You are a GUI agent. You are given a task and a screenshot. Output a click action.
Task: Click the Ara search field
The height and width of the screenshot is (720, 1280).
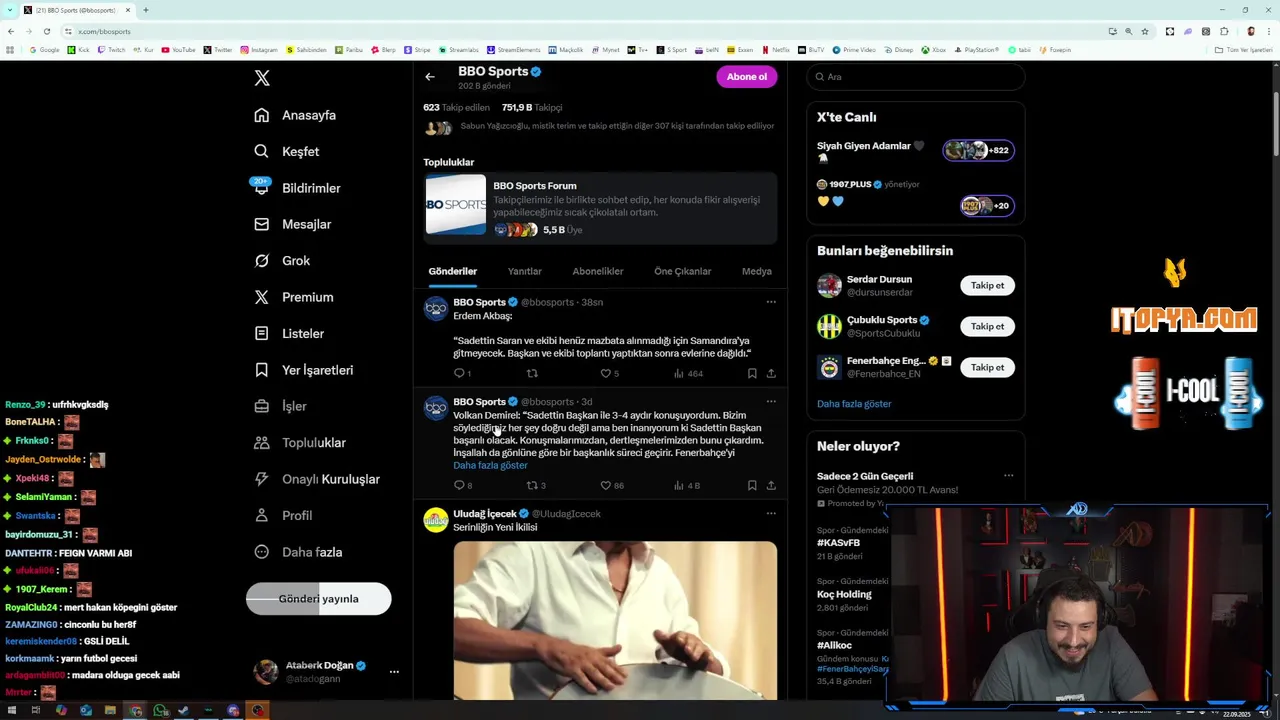(916, 77)
